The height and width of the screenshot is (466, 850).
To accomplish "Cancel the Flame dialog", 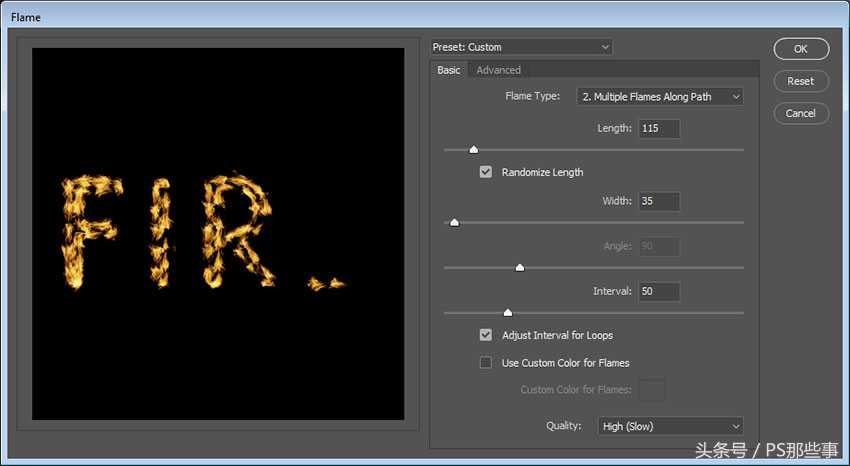I will (x=801, y=113).
